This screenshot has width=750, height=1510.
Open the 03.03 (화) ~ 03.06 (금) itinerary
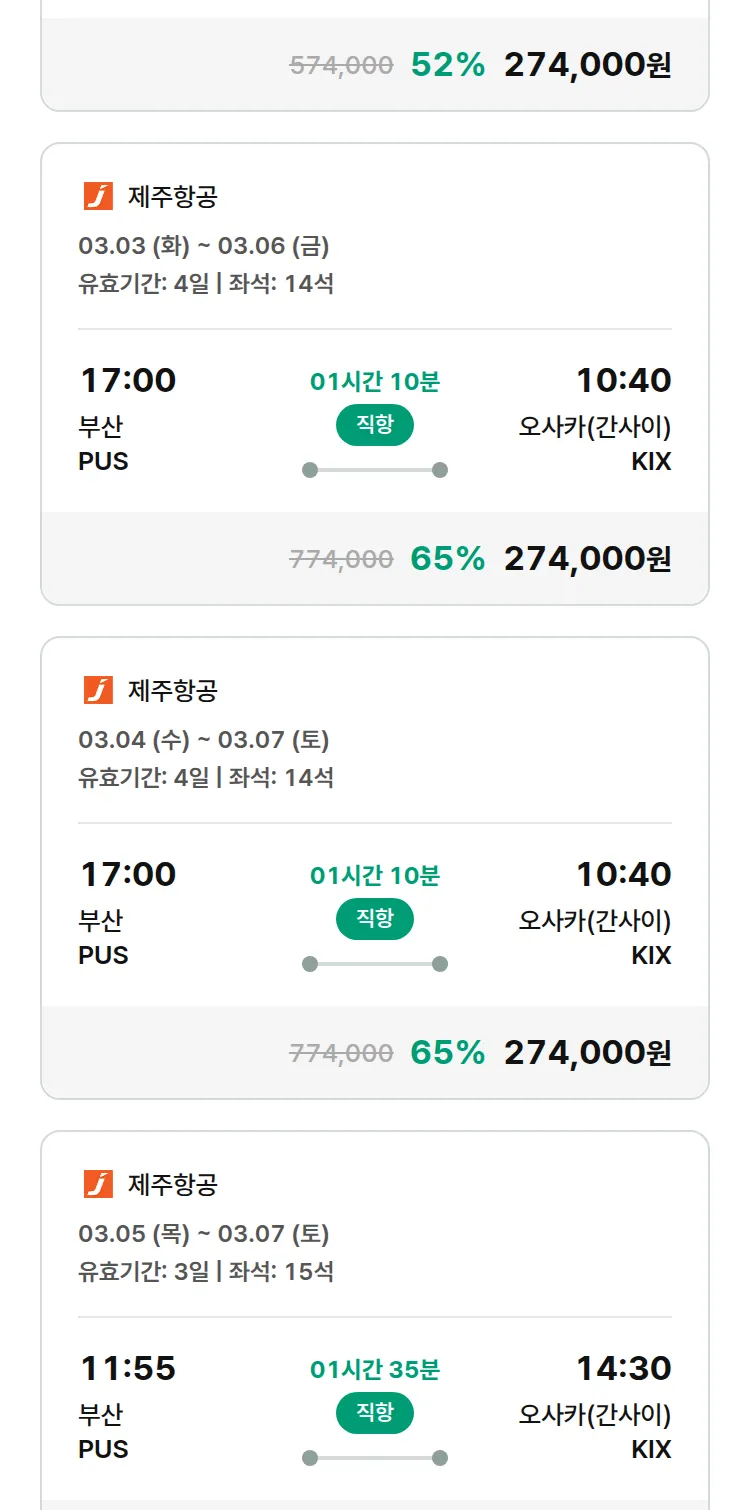pos(204,246)
